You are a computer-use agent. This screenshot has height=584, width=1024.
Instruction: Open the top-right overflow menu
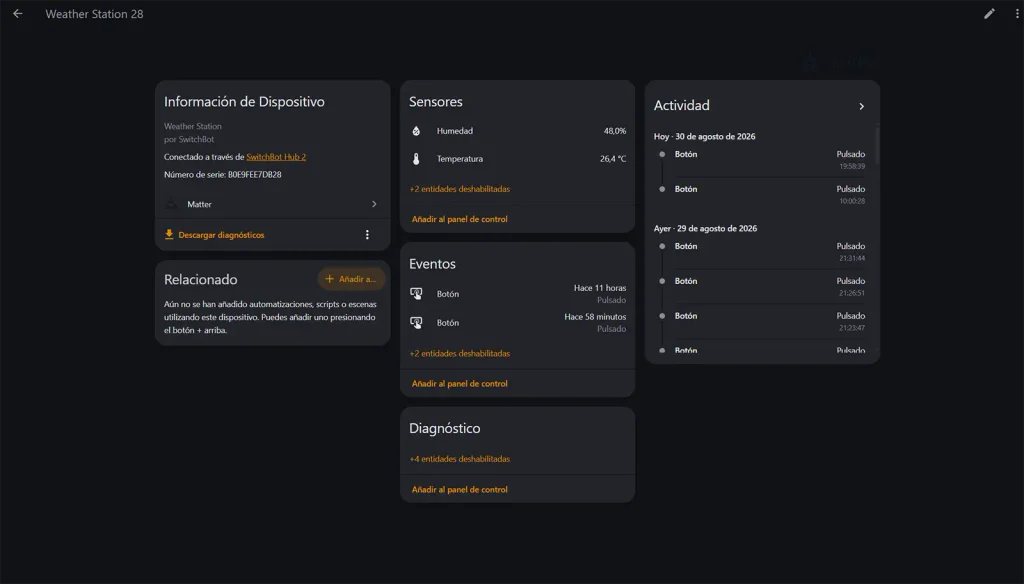tap(1017, 14)
